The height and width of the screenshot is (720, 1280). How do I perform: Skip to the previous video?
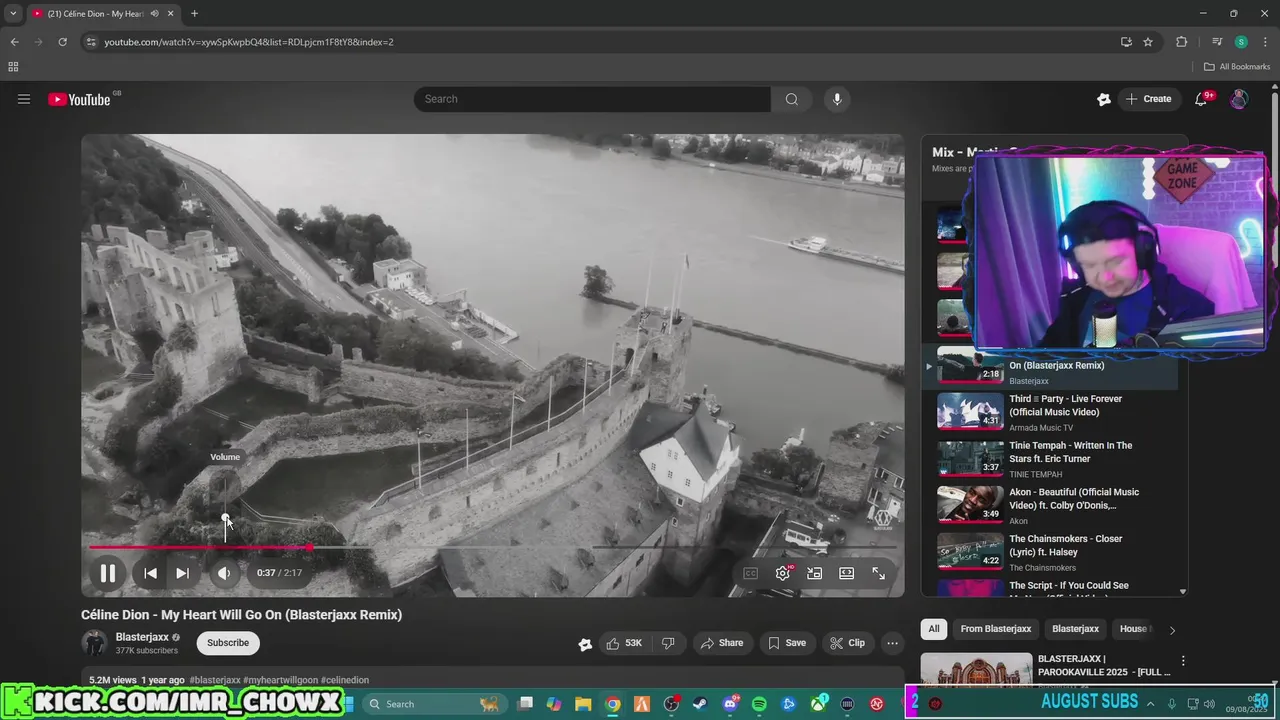(x=150, y=573)
